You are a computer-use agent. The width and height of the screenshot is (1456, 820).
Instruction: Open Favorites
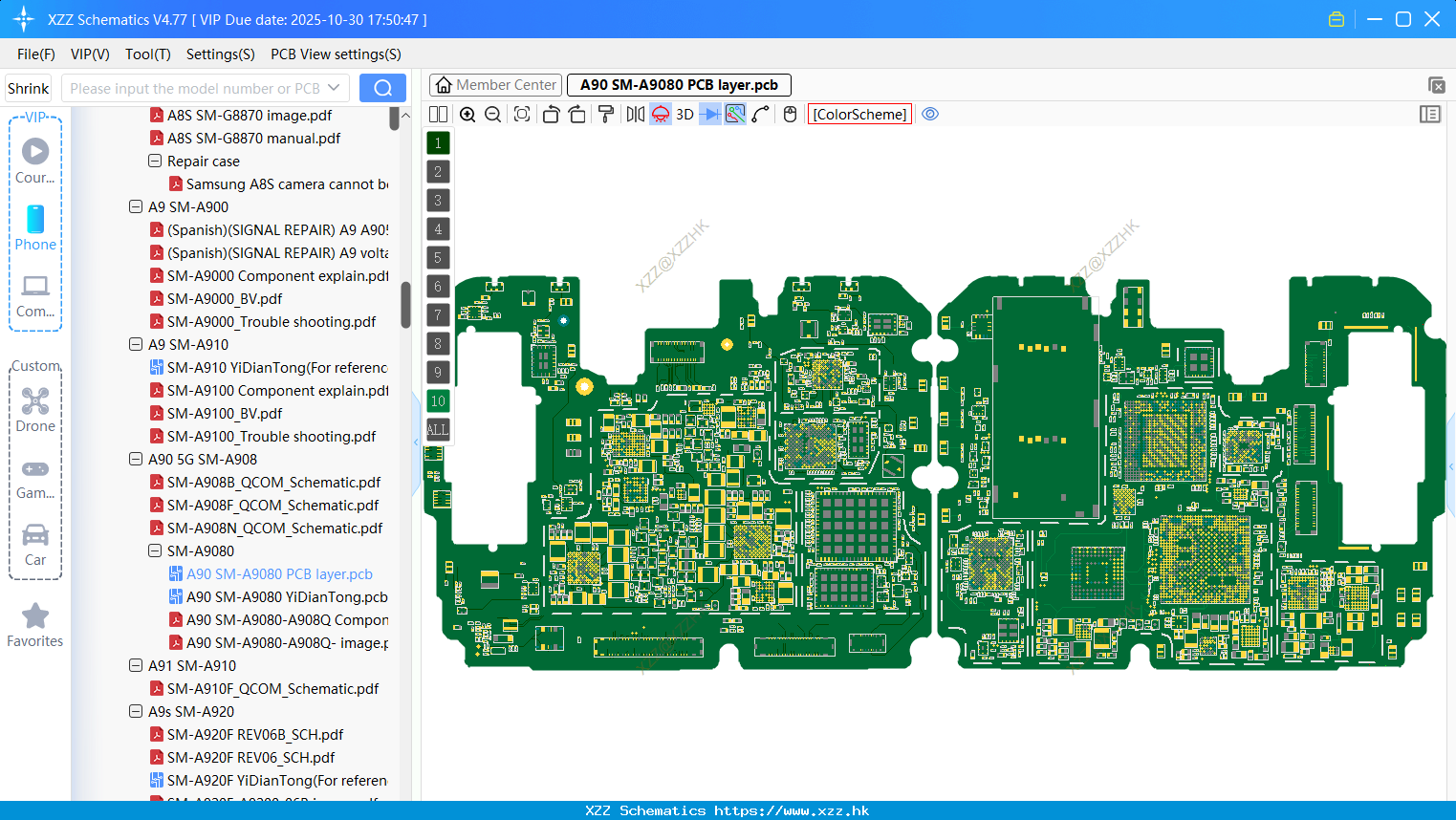(x=35, y=626)
